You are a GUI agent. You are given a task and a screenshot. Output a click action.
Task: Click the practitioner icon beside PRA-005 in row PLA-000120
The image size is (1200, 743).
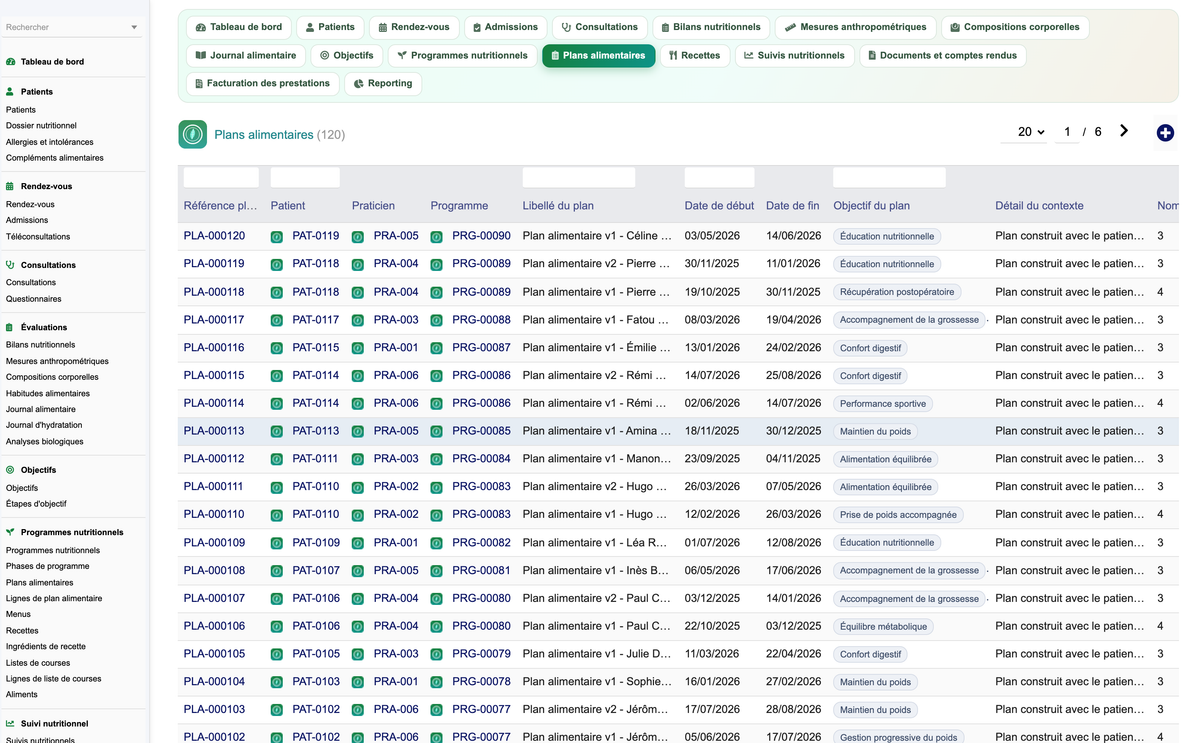358,237
